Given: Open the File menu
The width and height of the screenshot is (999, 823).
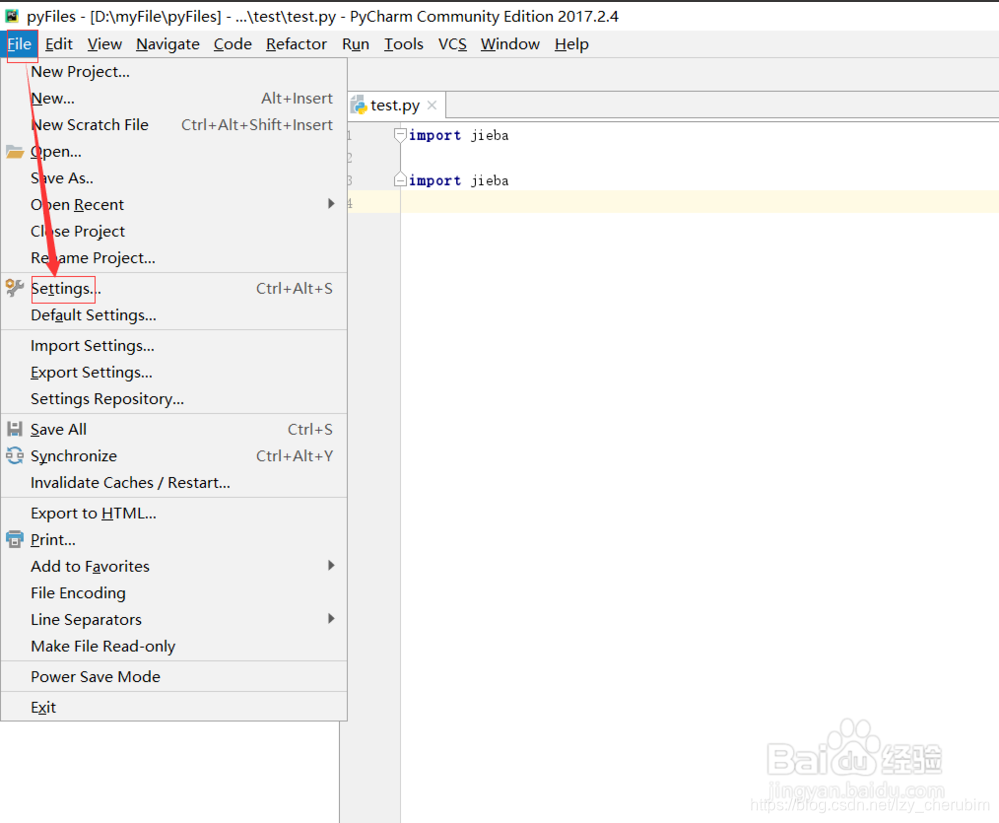Looking at the screenshot, I should click(x=20, y=44).
